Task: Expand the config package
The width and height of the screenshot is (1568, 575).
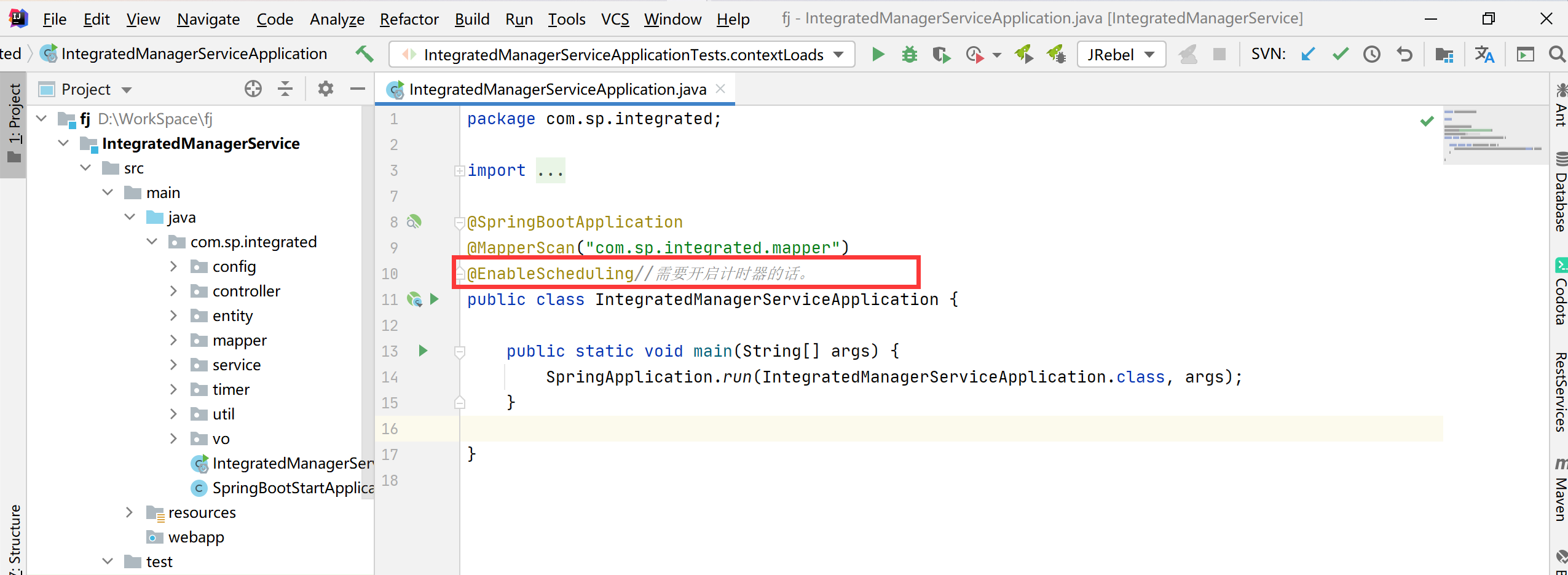Action: tap(173, 266)
